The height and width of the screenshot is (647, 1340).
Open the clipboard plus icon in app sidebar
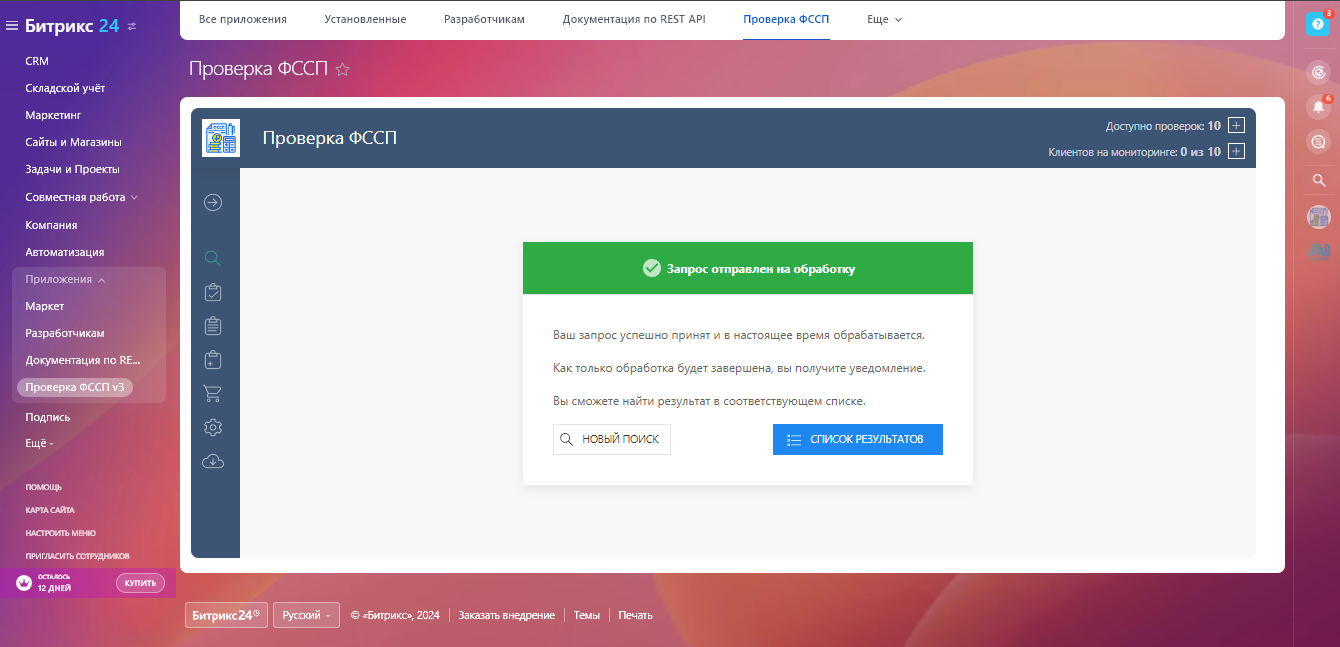[x=212, y=359]
